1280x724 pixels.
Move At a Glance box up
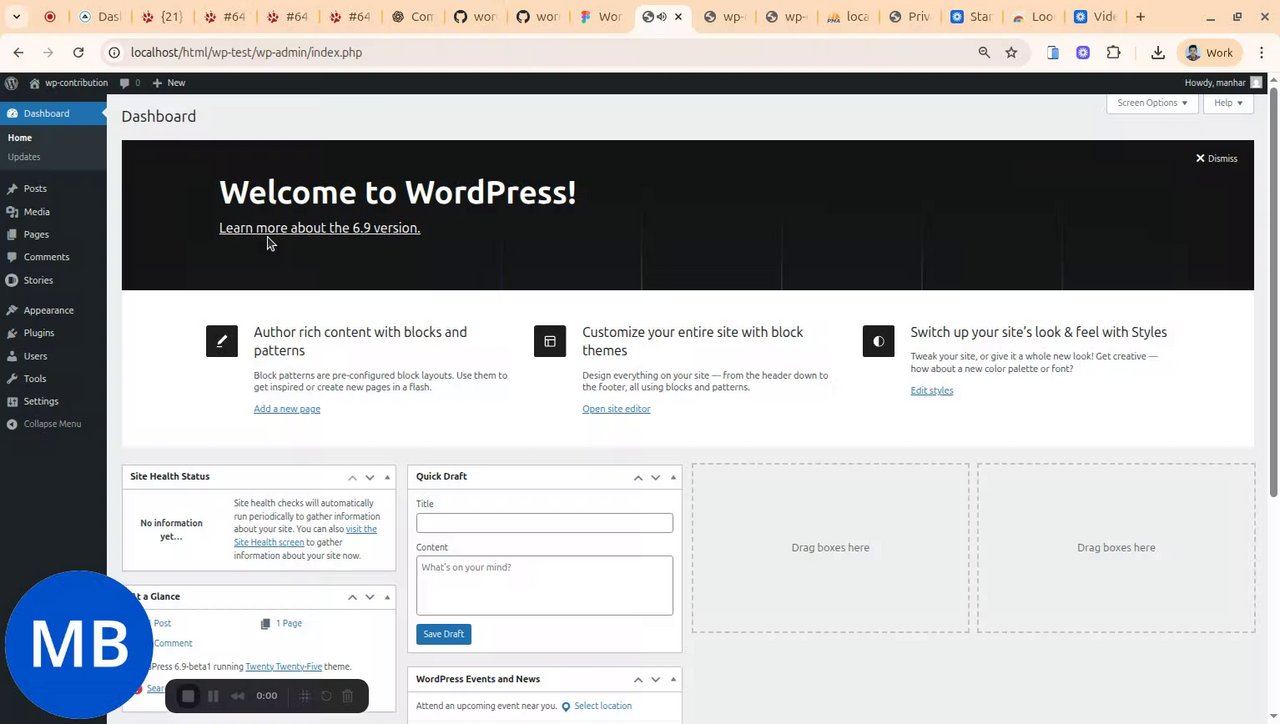352,597
